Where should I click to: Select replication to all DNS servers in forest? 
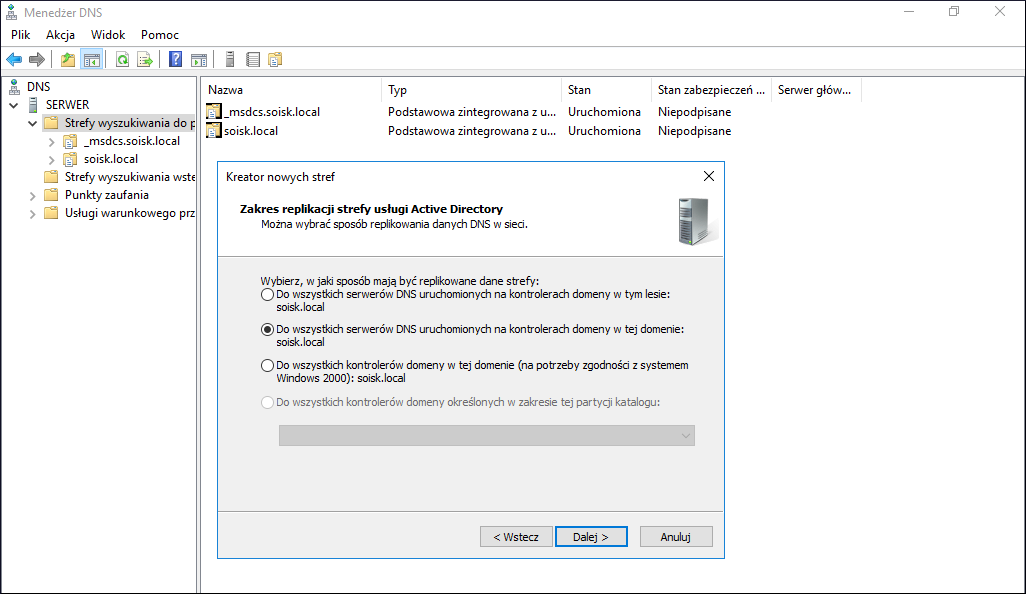267,295
